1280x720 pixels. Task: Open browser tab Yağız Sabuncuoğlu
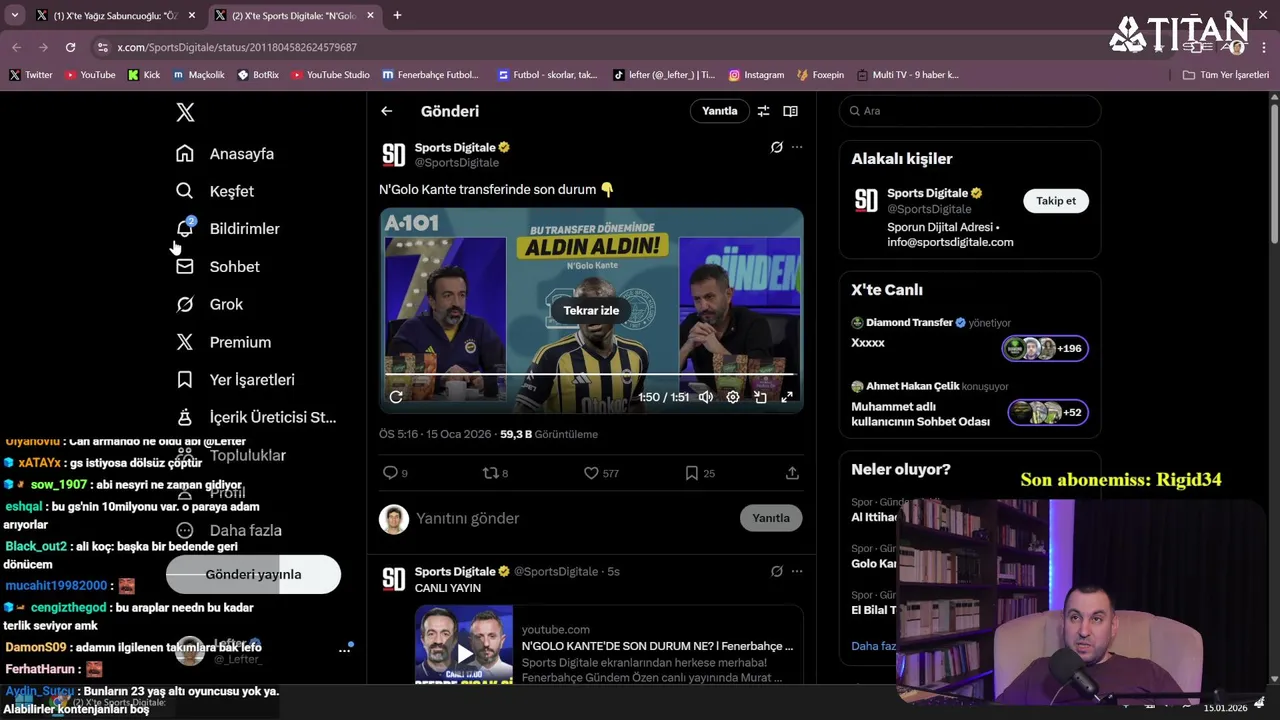(117, 16)
